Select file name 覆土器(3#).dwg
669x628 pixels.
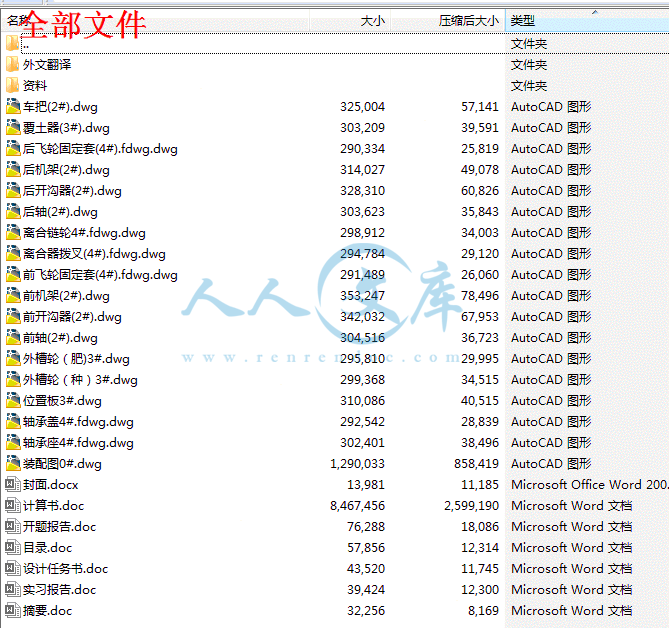66,128
